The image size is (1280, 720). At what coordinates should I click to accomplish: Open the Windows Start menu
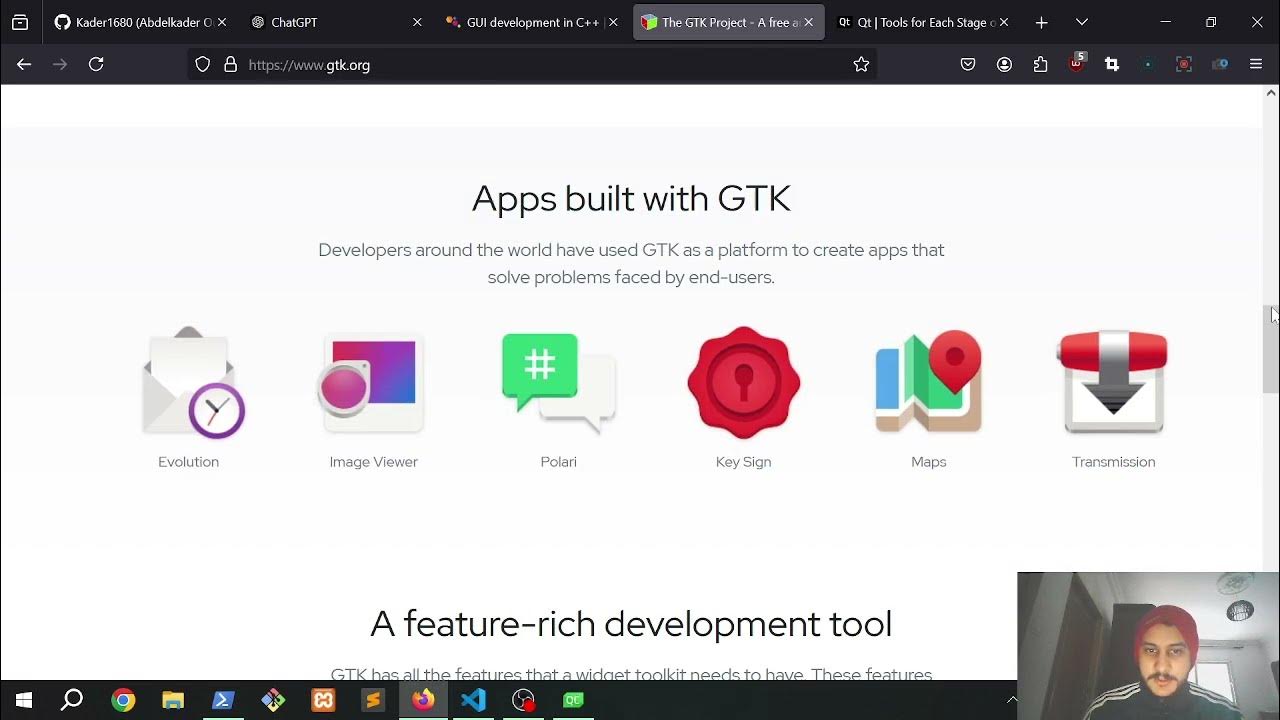[24, 700]
